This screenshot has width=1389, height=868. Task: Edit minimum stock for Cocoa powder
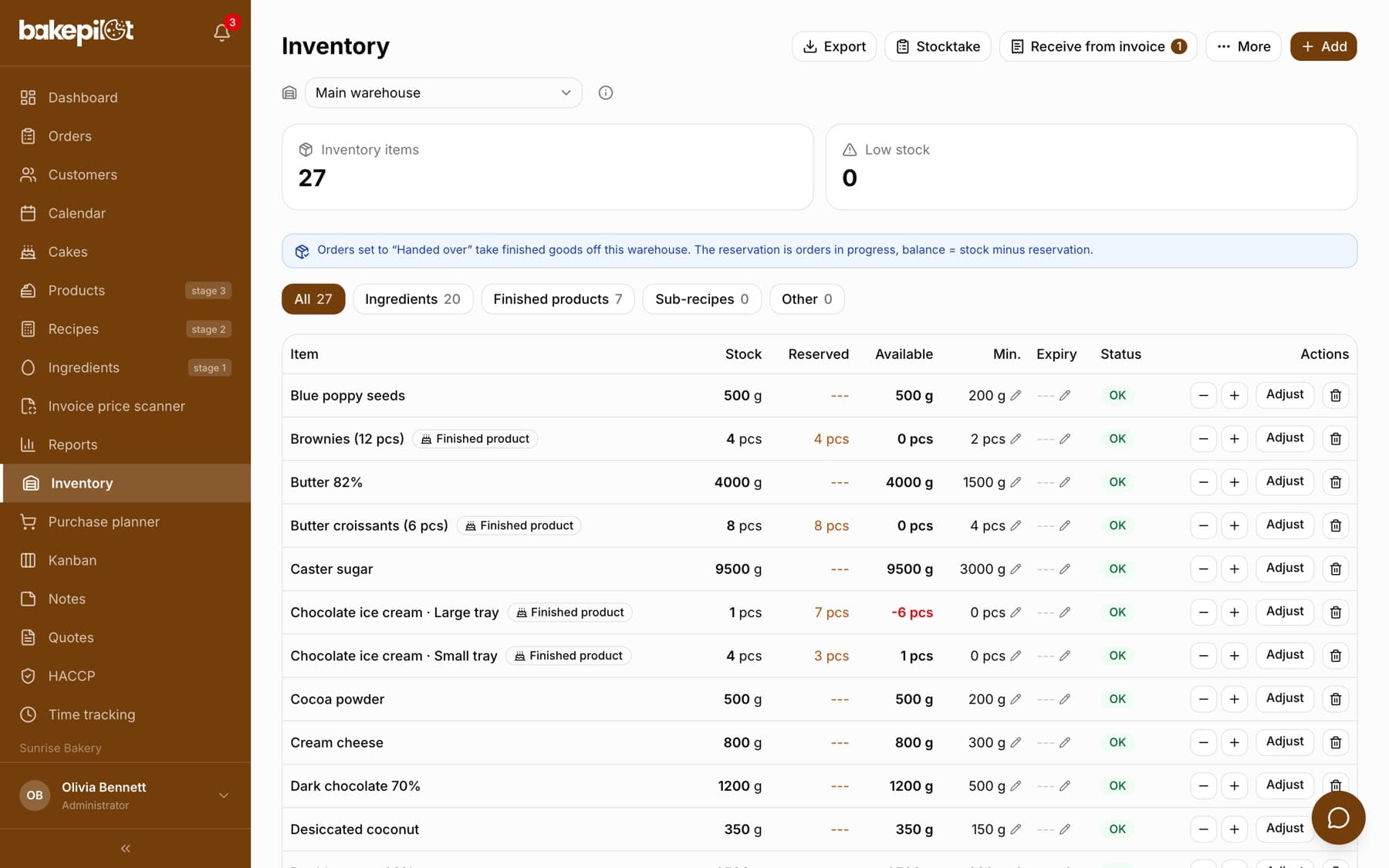pos(1016,699)
